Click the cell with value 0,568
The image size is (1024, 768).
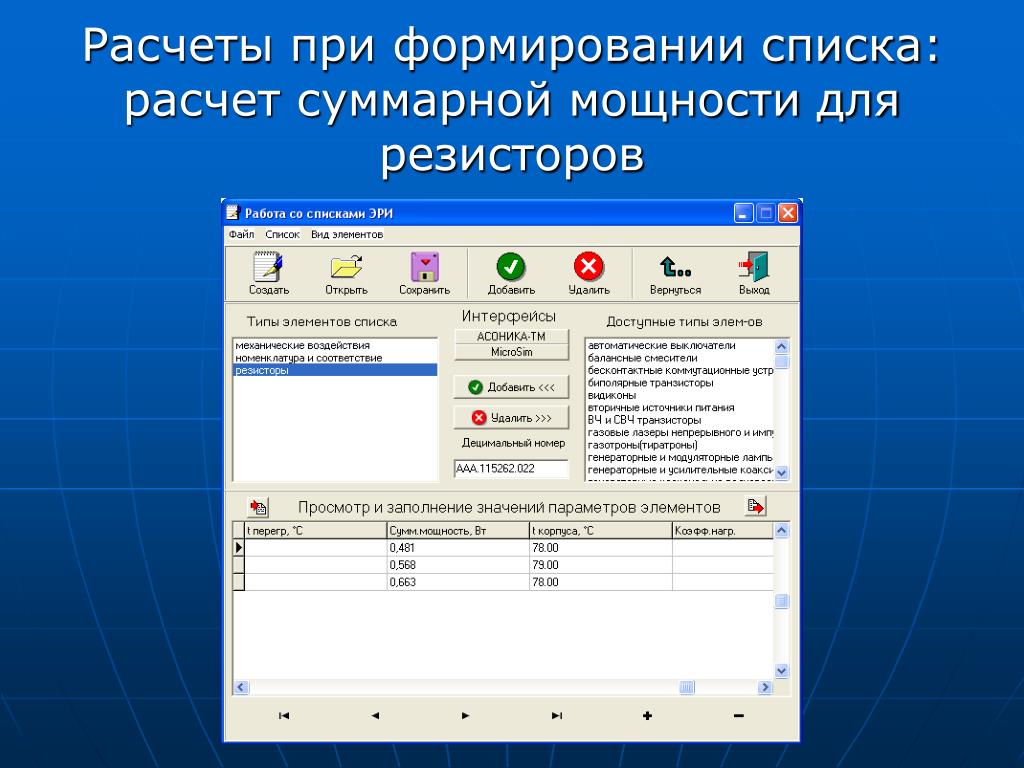tap(458, 565)
